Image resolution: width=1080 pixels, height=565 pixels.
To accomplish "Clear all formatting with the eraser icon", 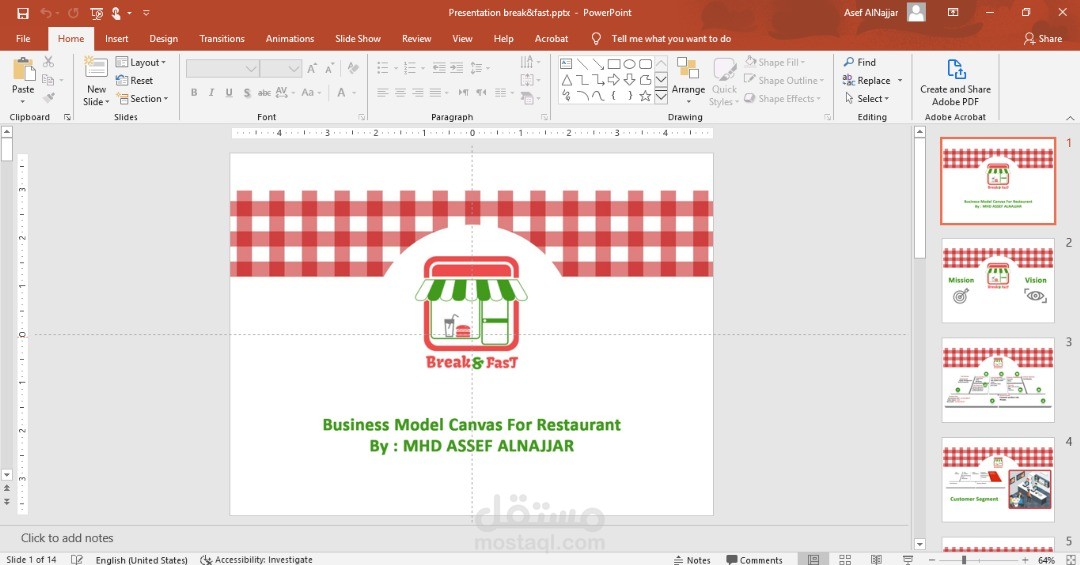I will 353,68.
